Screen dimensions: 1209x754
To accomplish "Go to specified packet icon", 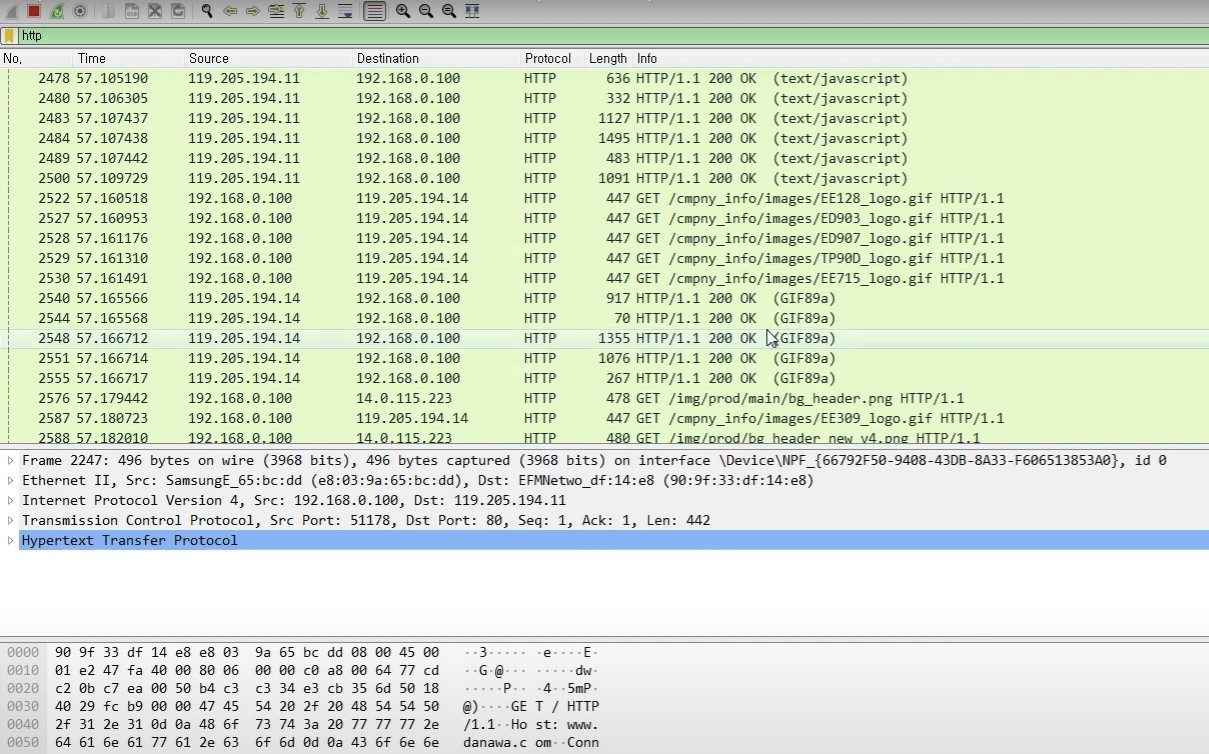I will tap(276, 11).
